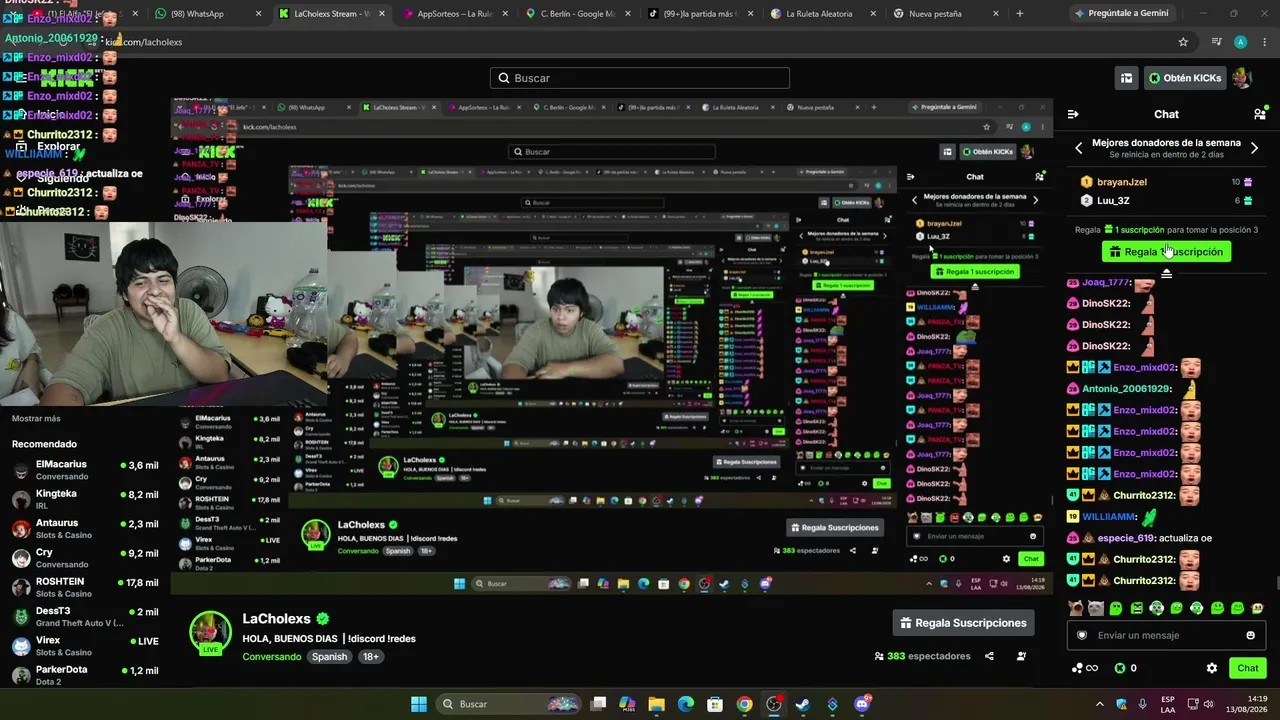1280x720 pixels.
Task: Collapse the chat panel with the arrow icon
Action: [x=1073, y=114]
